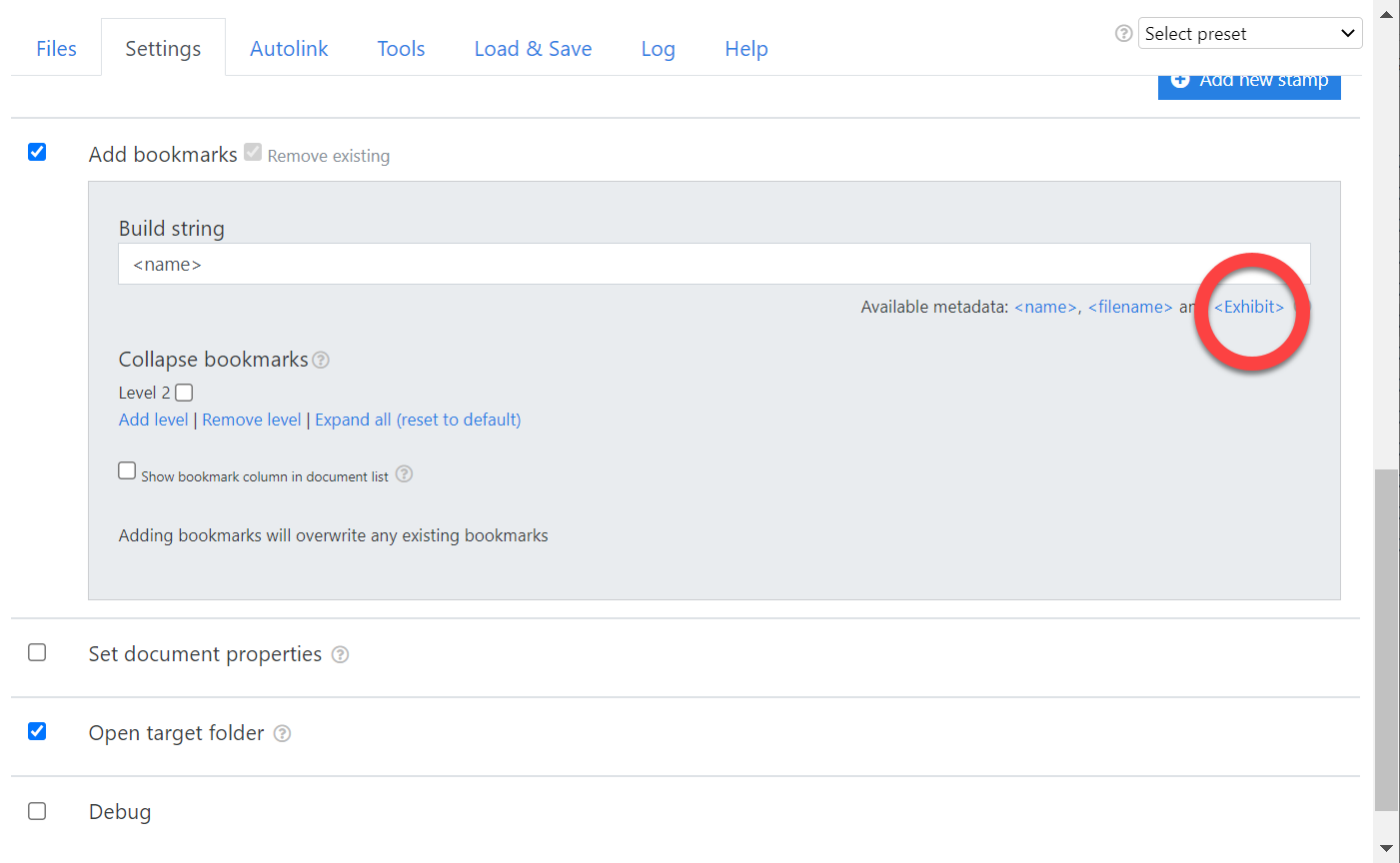Click Expand all to reset bookmarks
Screen dimensions: 1400x863
coord(418,420)
